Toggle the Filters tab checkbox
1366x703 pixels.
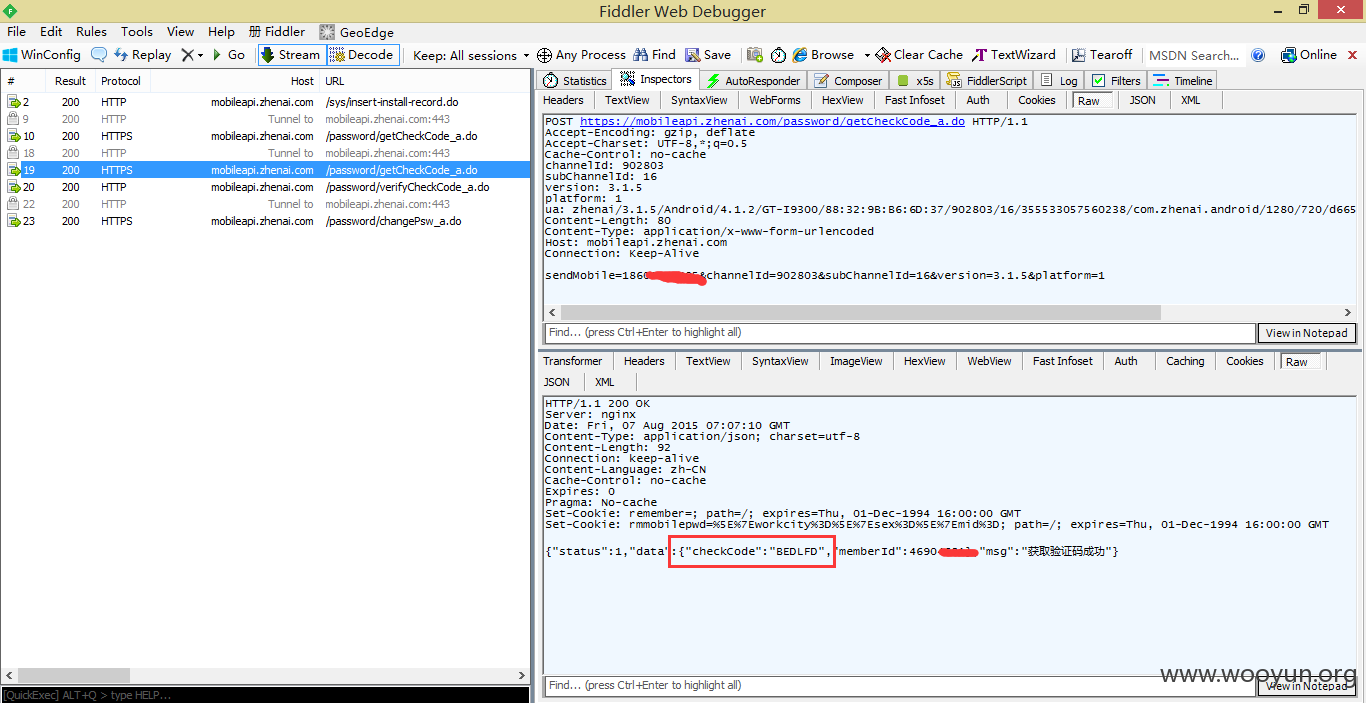(x=1098, y=81)
